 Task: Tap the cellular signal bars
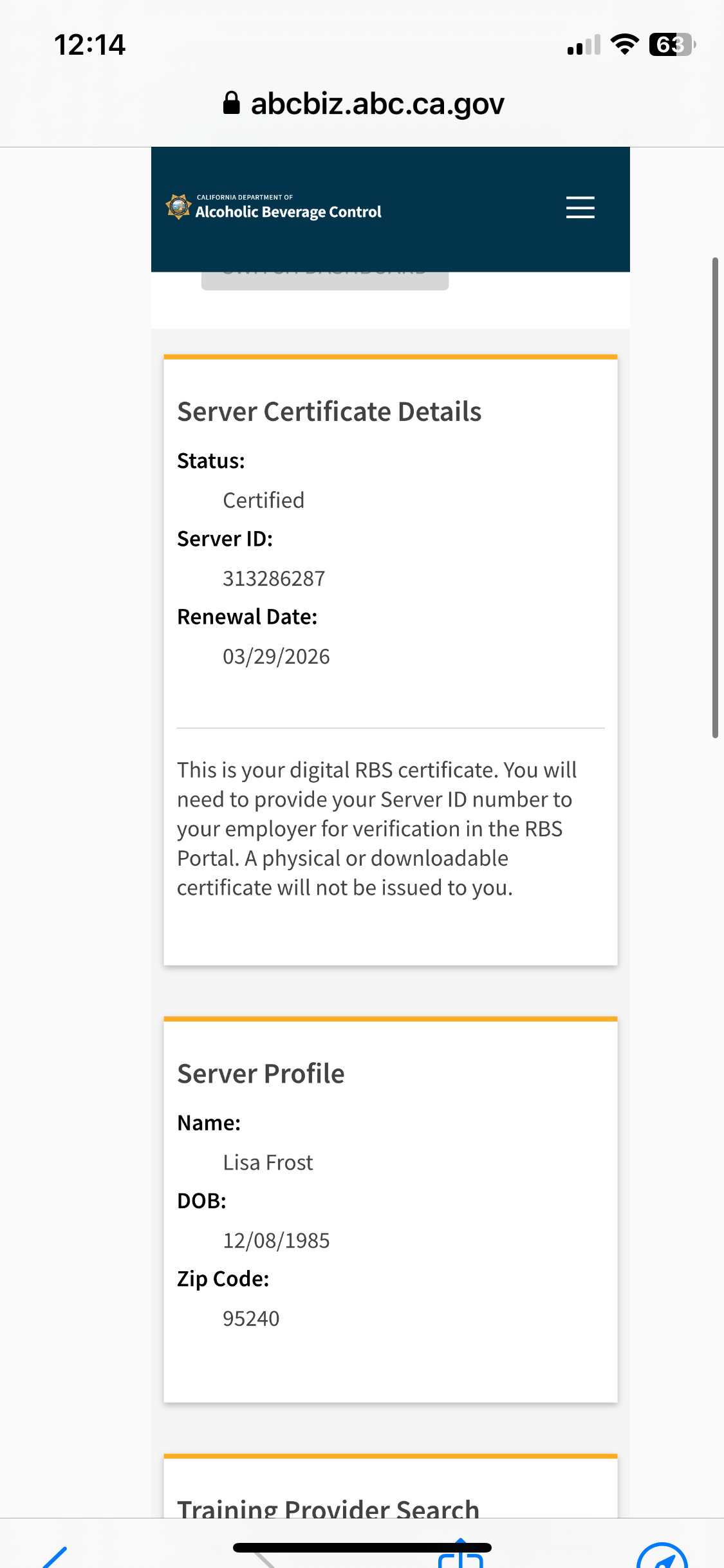click(x=584, y=45)
